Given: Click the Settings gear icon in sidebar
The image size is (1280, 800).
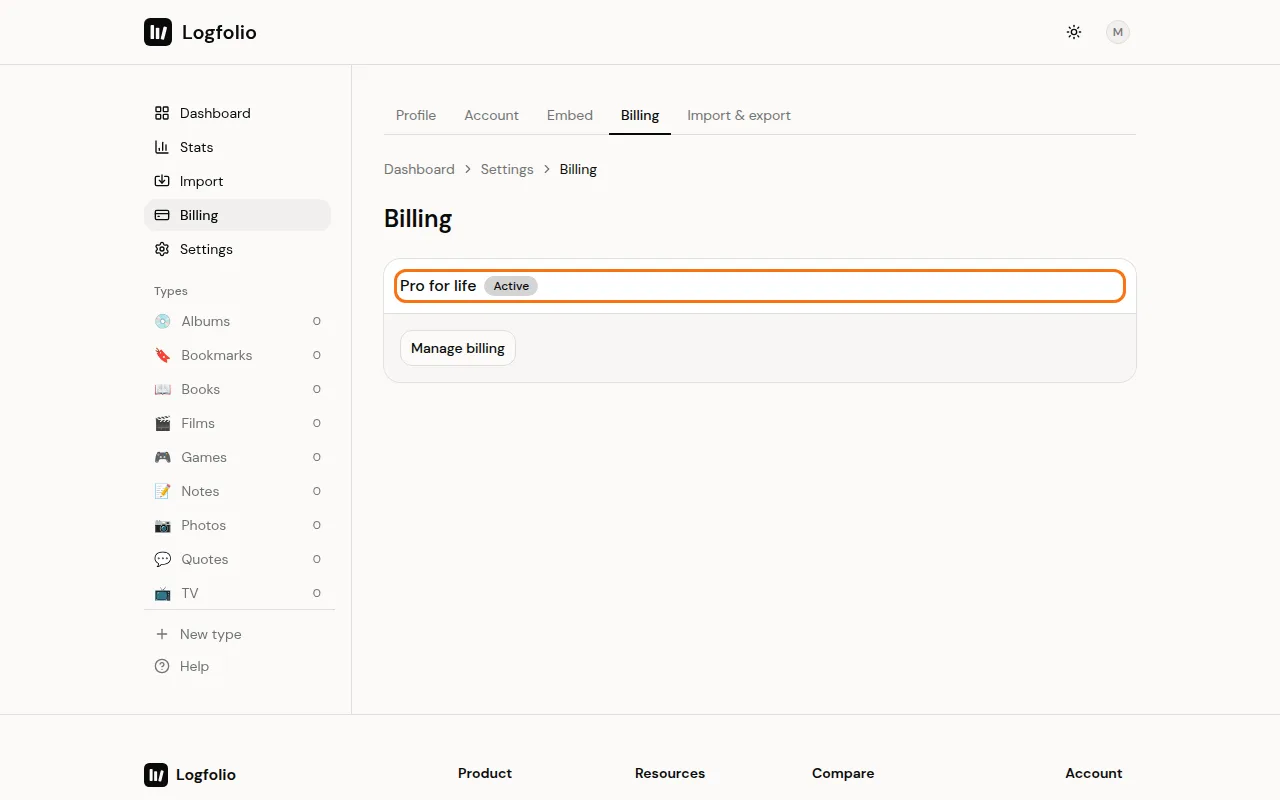Looking at the screenshot, I should (x=162, y=249).
